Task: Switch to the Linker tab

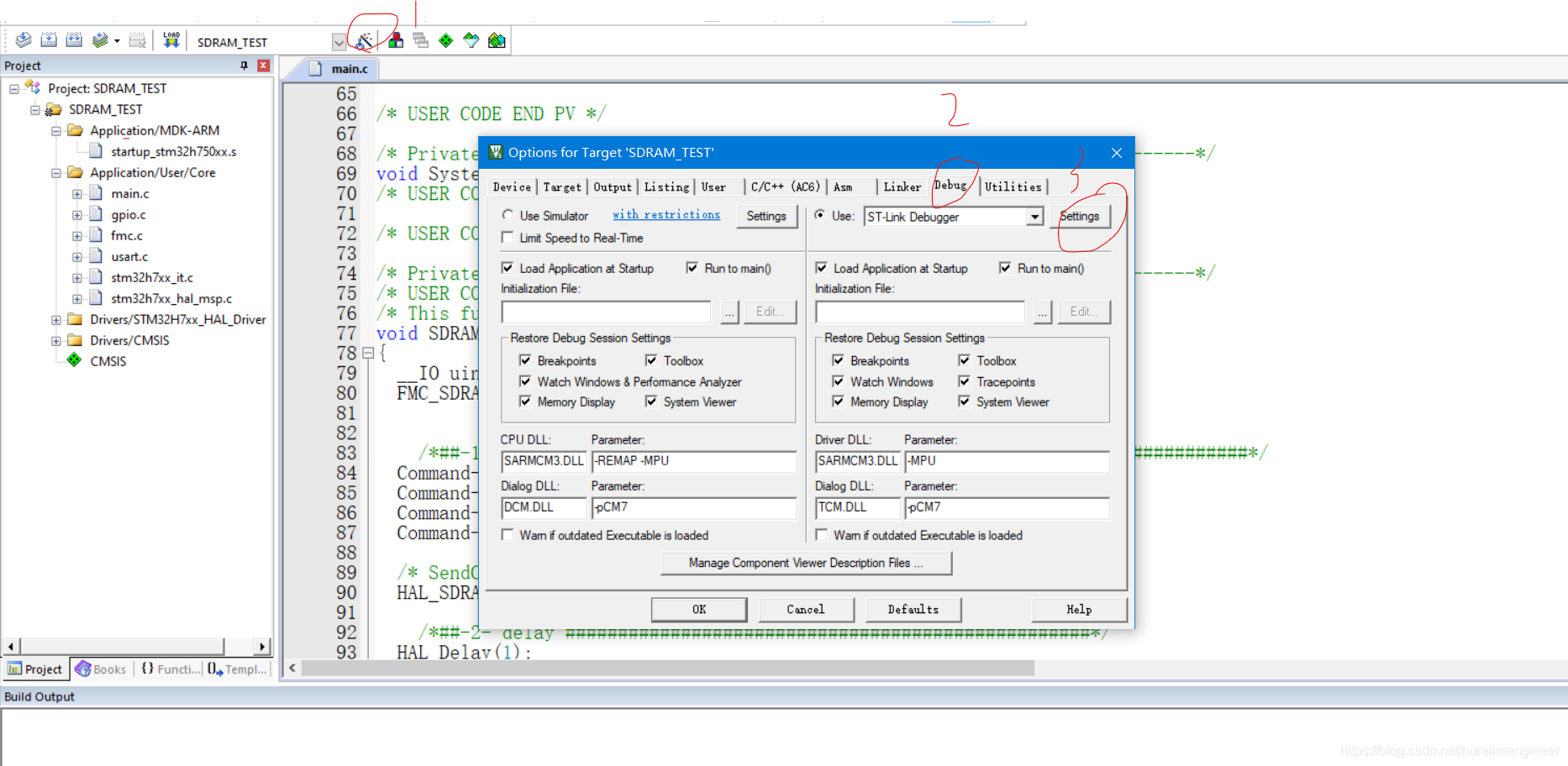Action: coord(902,186)
